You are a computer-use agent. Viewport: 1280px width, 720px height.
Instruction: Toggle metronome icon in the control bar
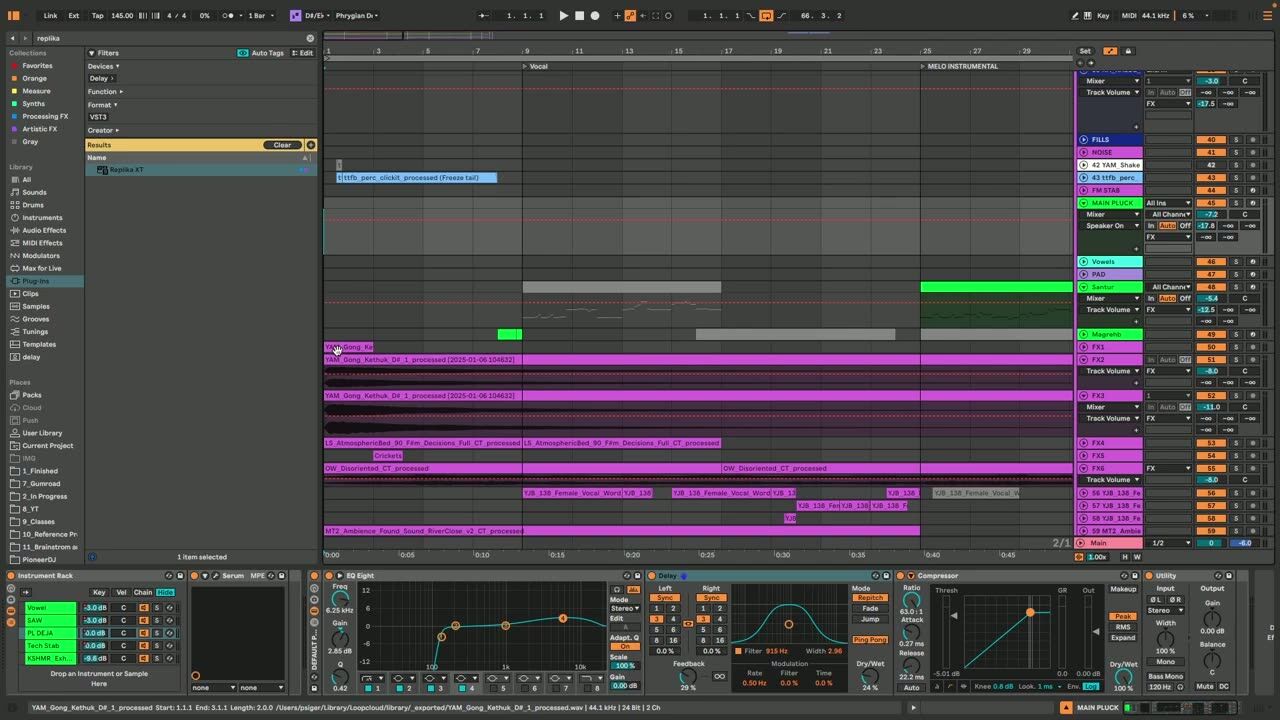point(230,16)
